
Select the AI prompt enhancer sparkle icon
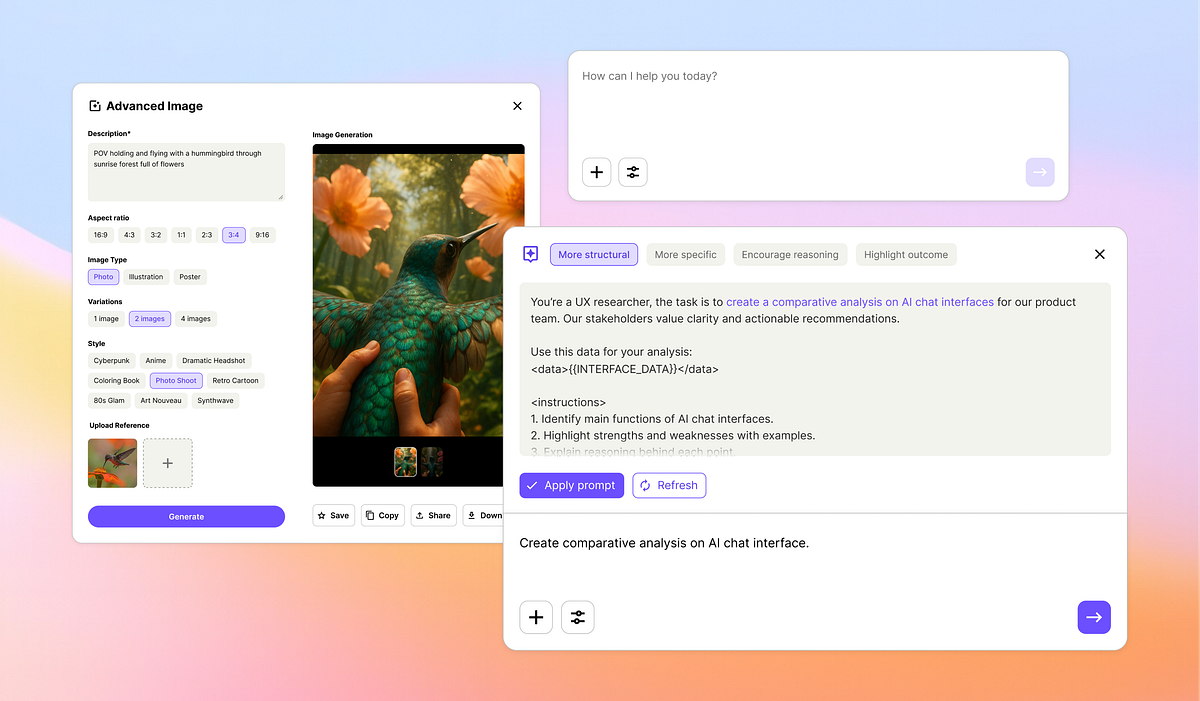[x=531, y=254]
